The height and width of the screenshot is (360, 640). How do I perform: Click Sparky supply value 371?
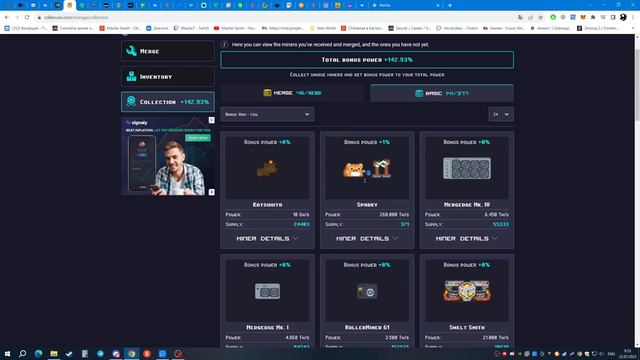404,224
